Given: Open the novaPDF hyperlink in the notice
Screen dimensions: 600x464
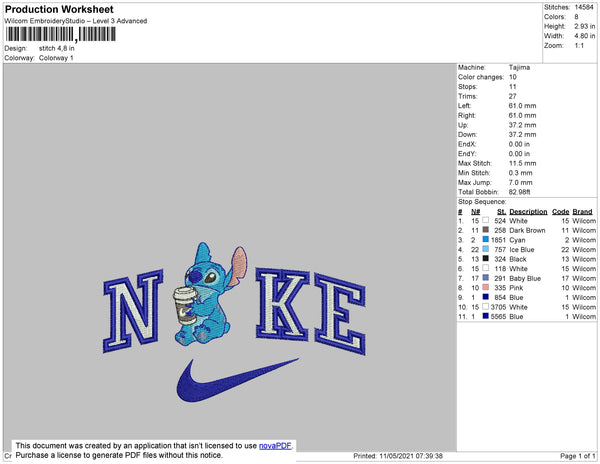Looking at the screenshot, I should click(275, 446).
